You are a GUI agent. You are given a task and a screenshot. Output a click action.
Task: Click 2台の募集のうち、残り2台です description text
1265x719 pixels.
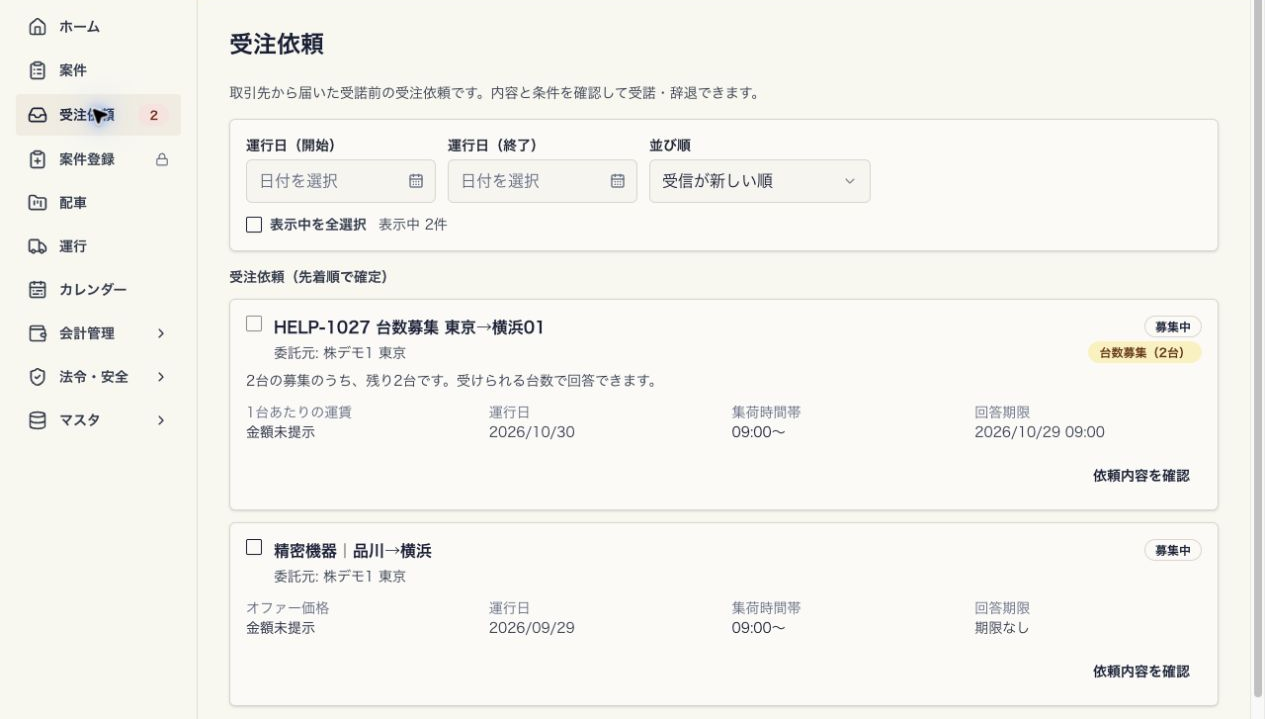click(451, 381)
